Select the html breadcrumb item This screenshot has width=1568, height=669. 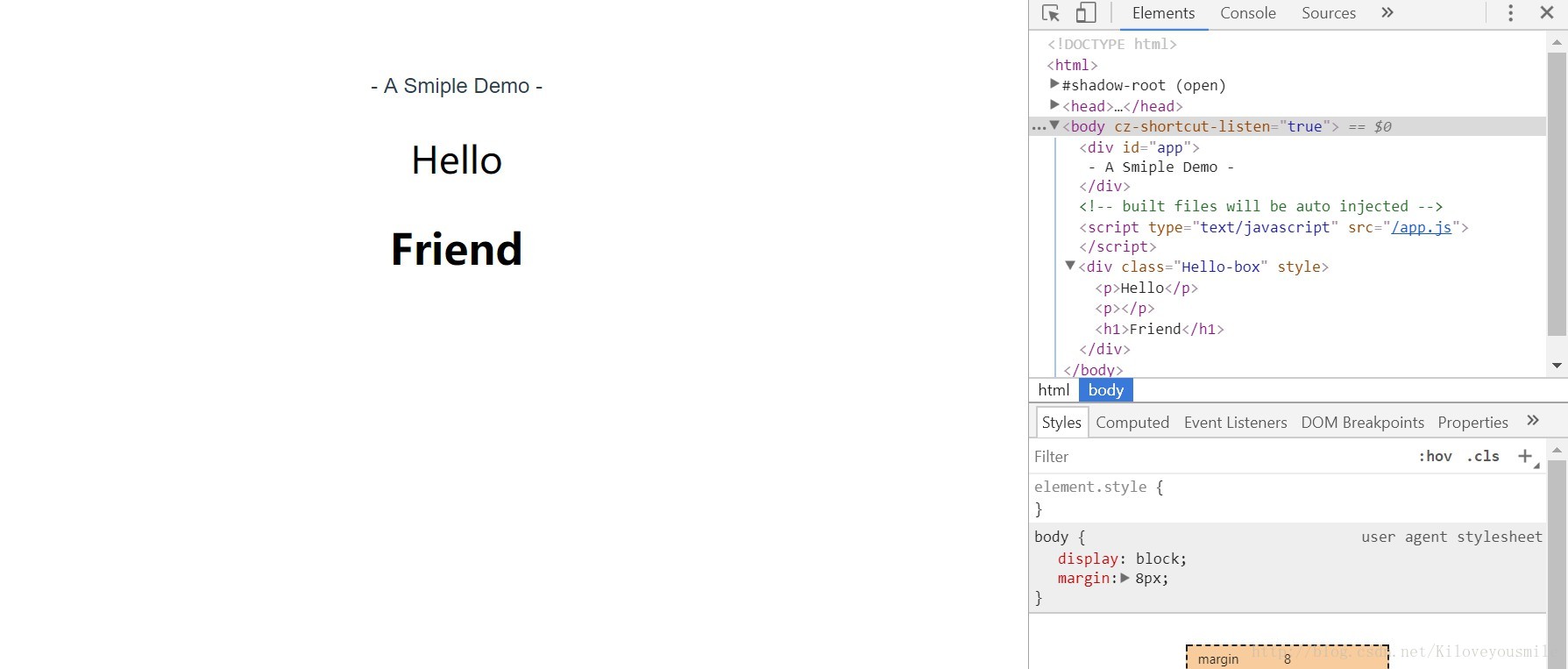coord(1054,390)
